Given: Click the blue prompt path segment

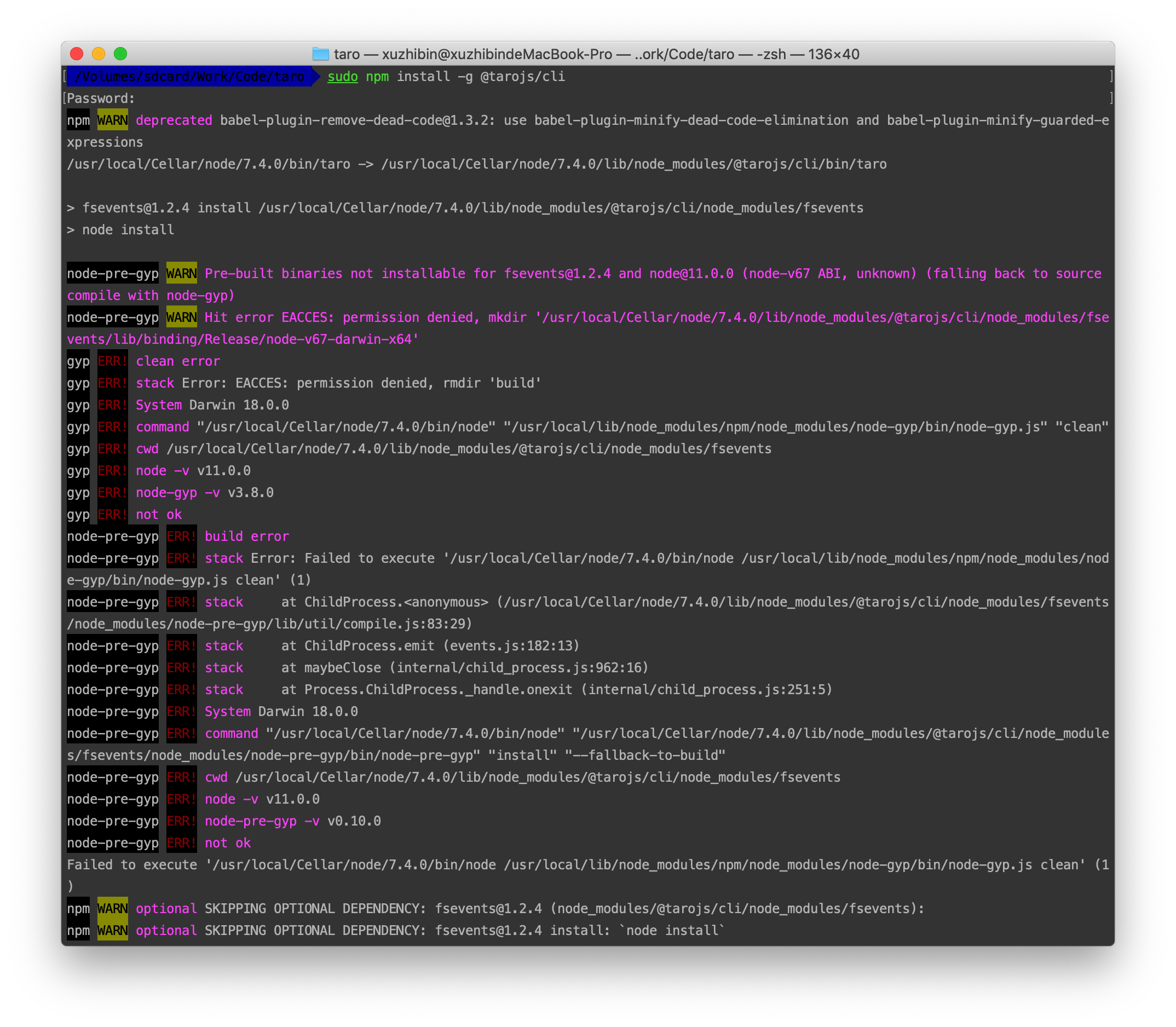Looking at the screenshot, I should click(189, 76).
